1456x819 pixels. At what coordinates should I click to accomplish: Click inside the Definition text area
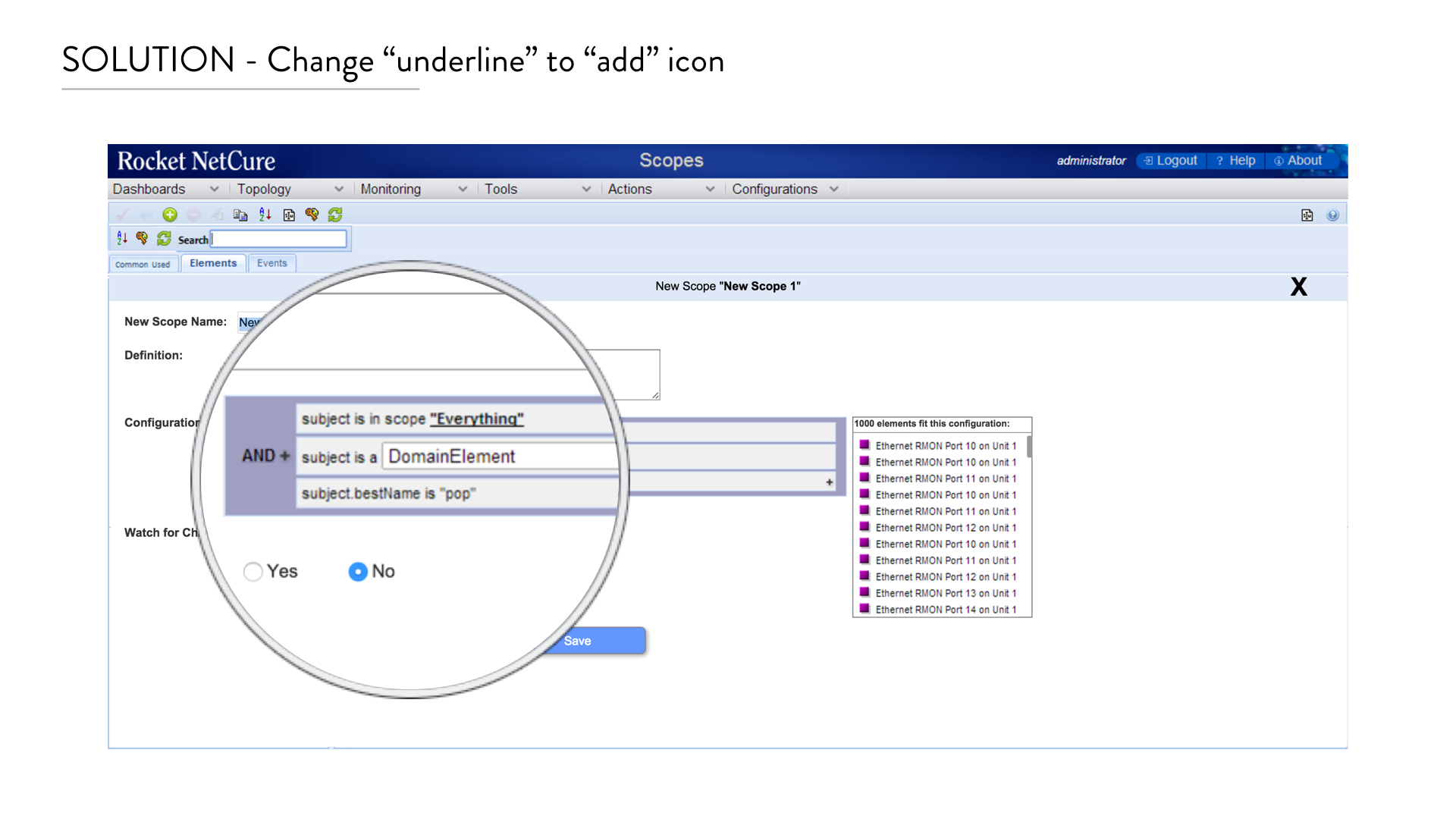(x=622, y=374)
